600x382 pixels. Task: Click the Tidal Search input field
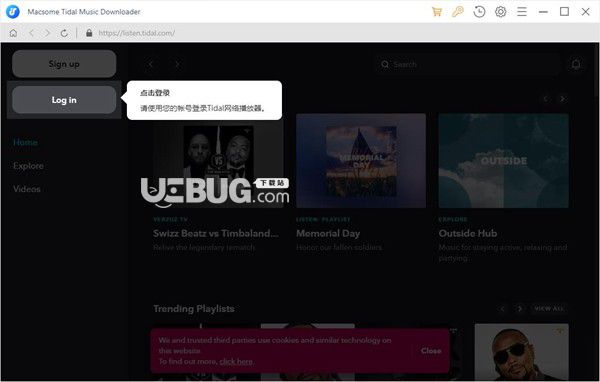(466, 64)
